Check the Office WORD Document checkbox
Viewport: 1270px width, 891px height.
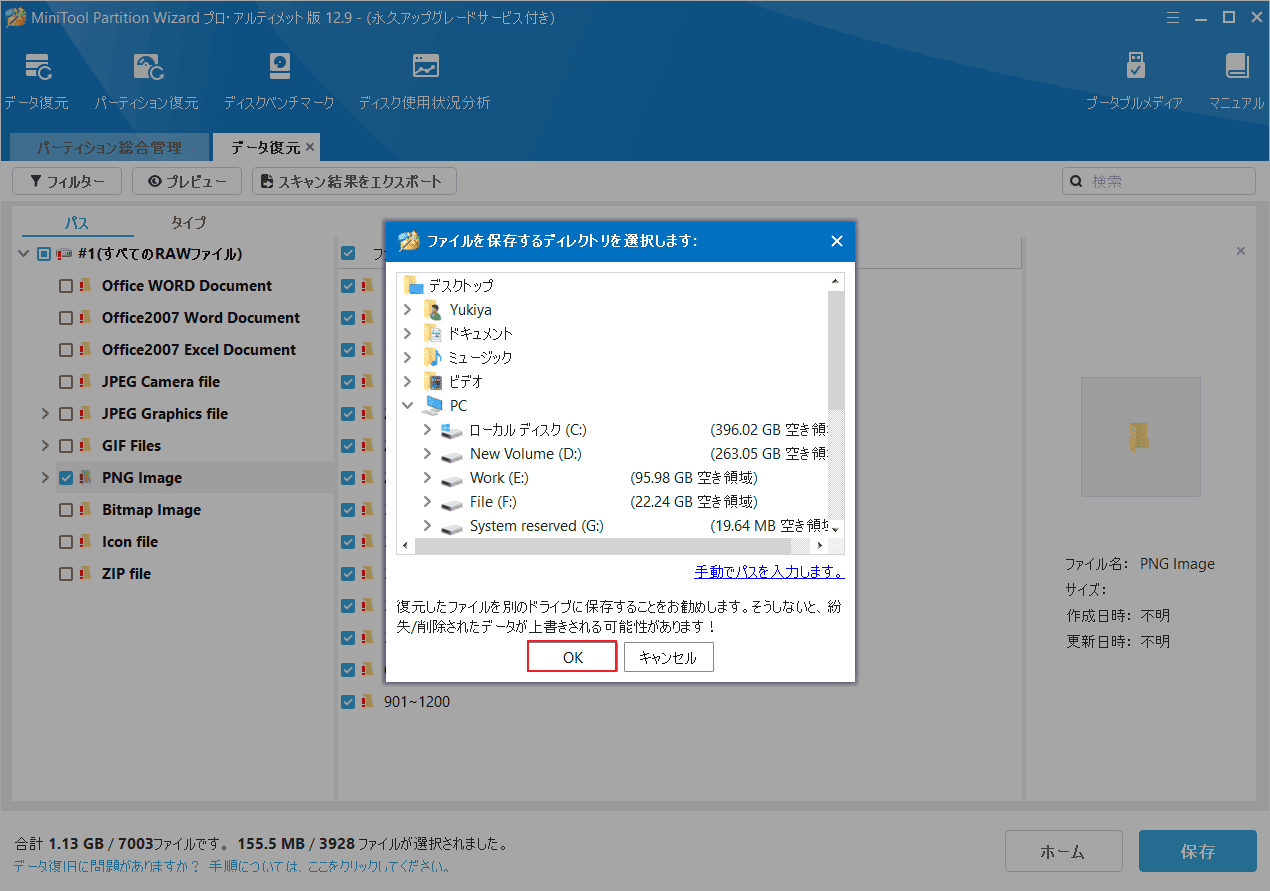pyautogui.click(x=66, y=286)
